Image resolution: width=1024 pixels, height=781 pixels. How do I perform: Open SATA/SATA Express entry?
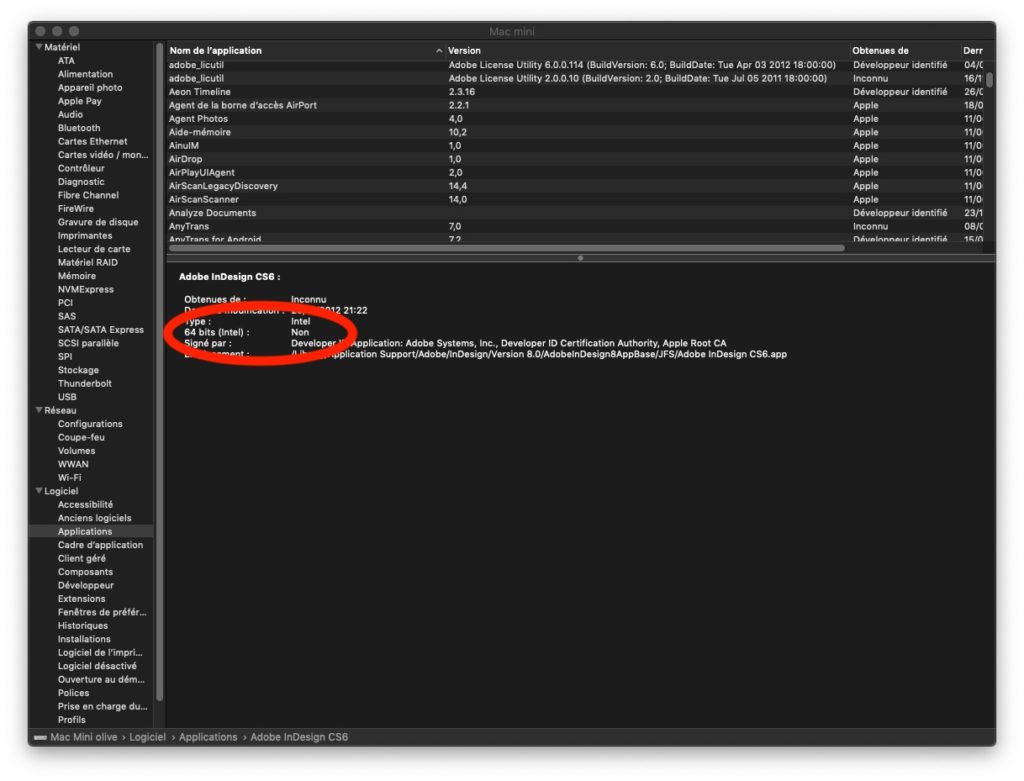pyautogui.click(x=101, y=330)
